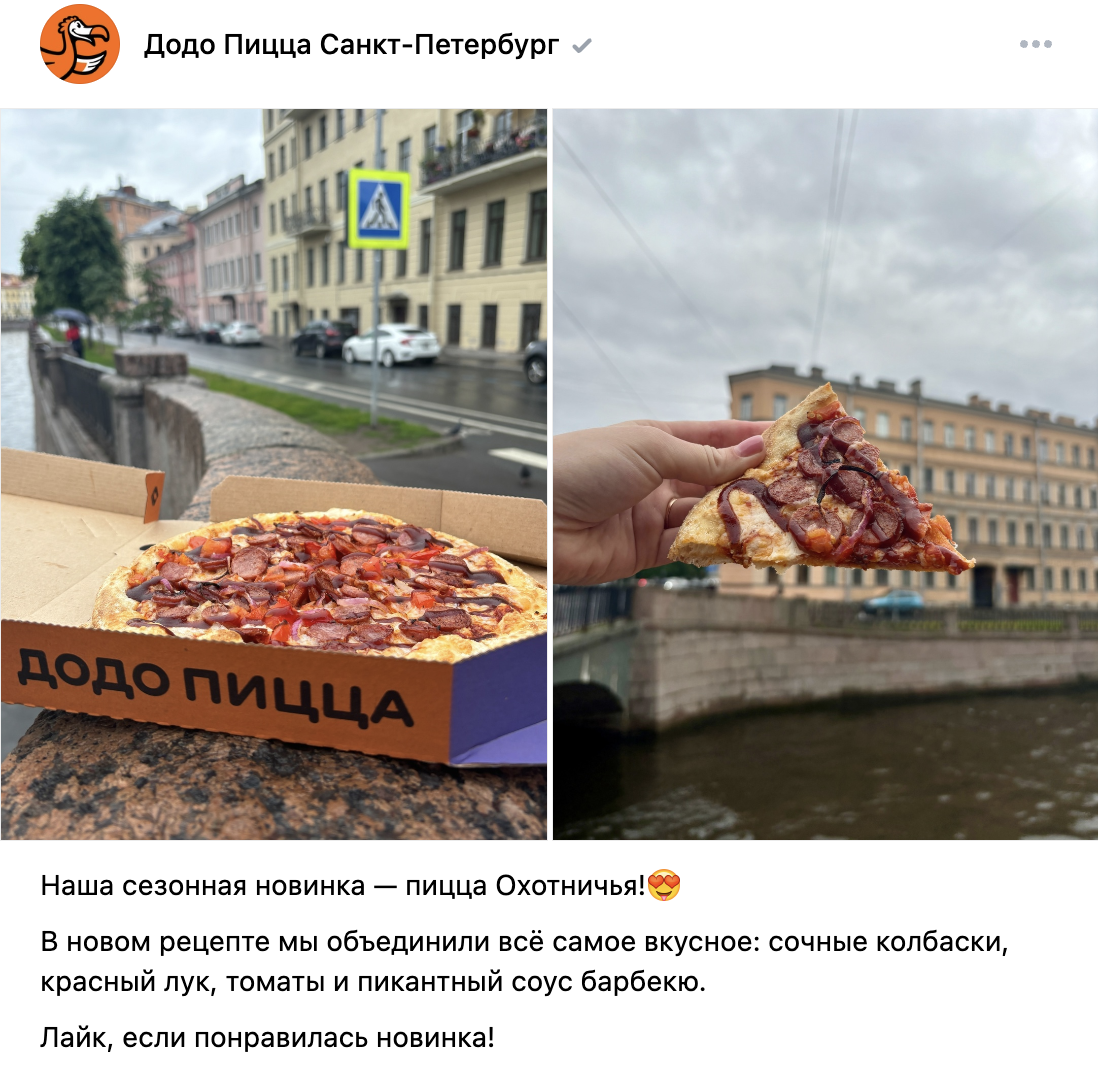Click the white car parked in left photo
This screenshot has width=1098, height=1078.
[391, 344]
